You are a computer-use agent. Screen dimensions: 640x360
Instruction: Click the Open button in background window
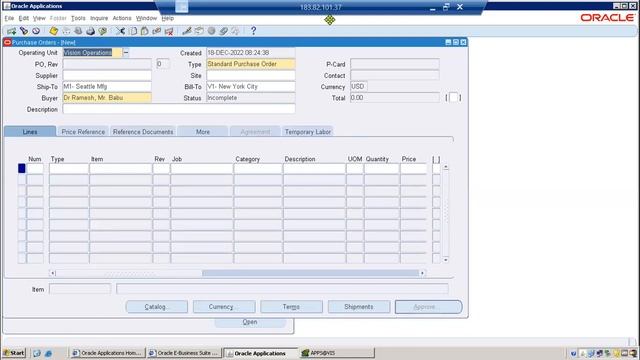click(x=250, y=322)
